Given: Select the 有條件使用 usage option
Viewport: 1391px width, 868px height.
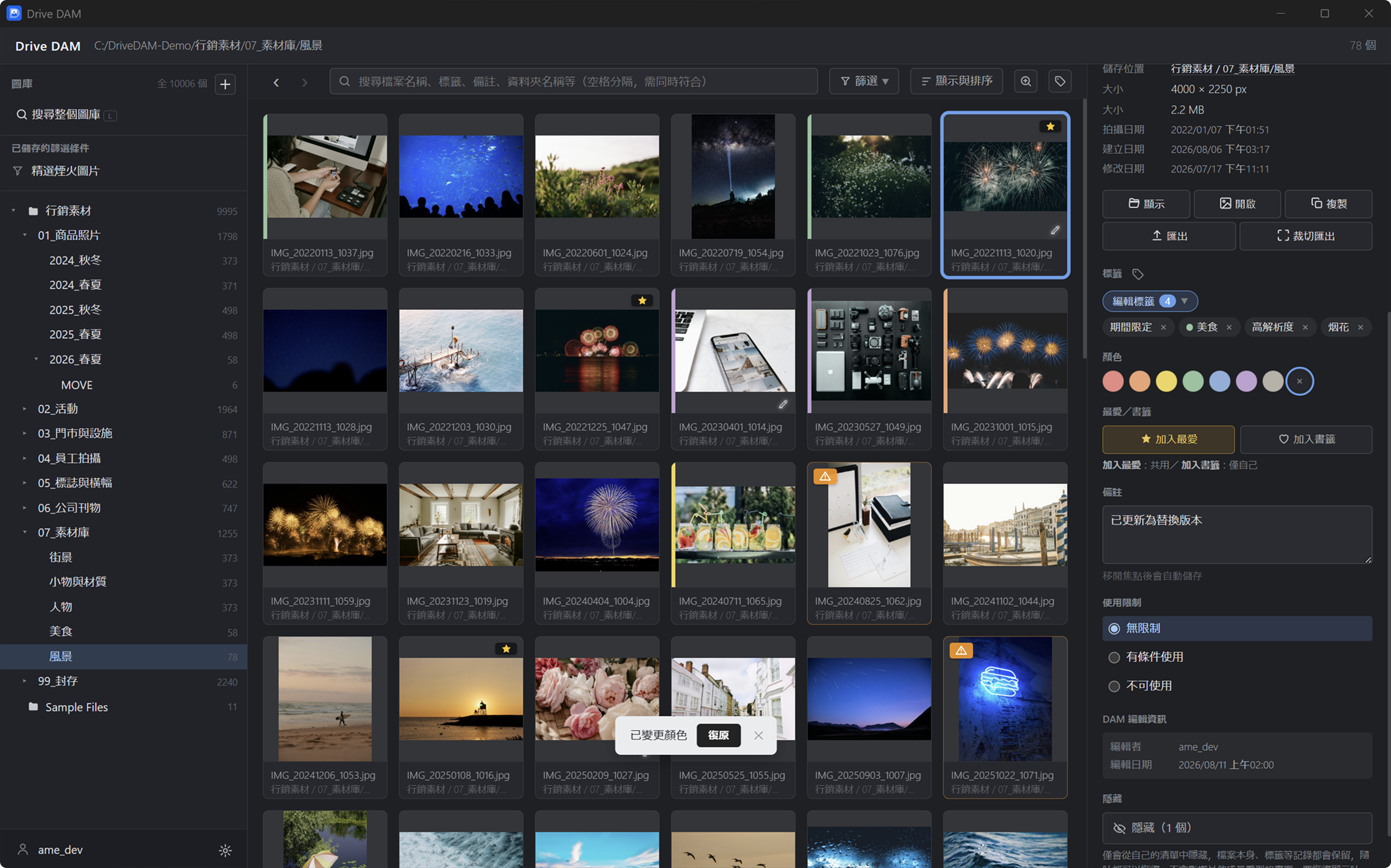Looking at the screenshot, I should coord(1236,657).
